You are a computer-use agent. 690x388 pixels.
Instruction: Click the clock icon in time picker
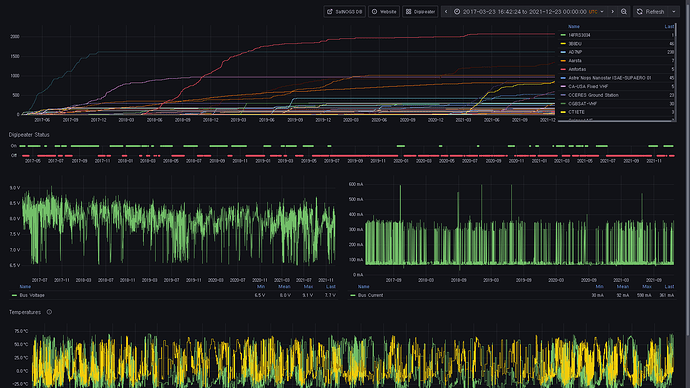coord(457,12)
